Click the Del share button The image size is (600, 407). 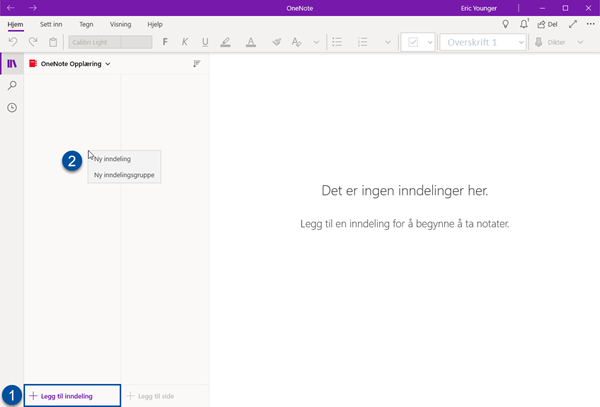pyautogui.click(x=547, y=23)
